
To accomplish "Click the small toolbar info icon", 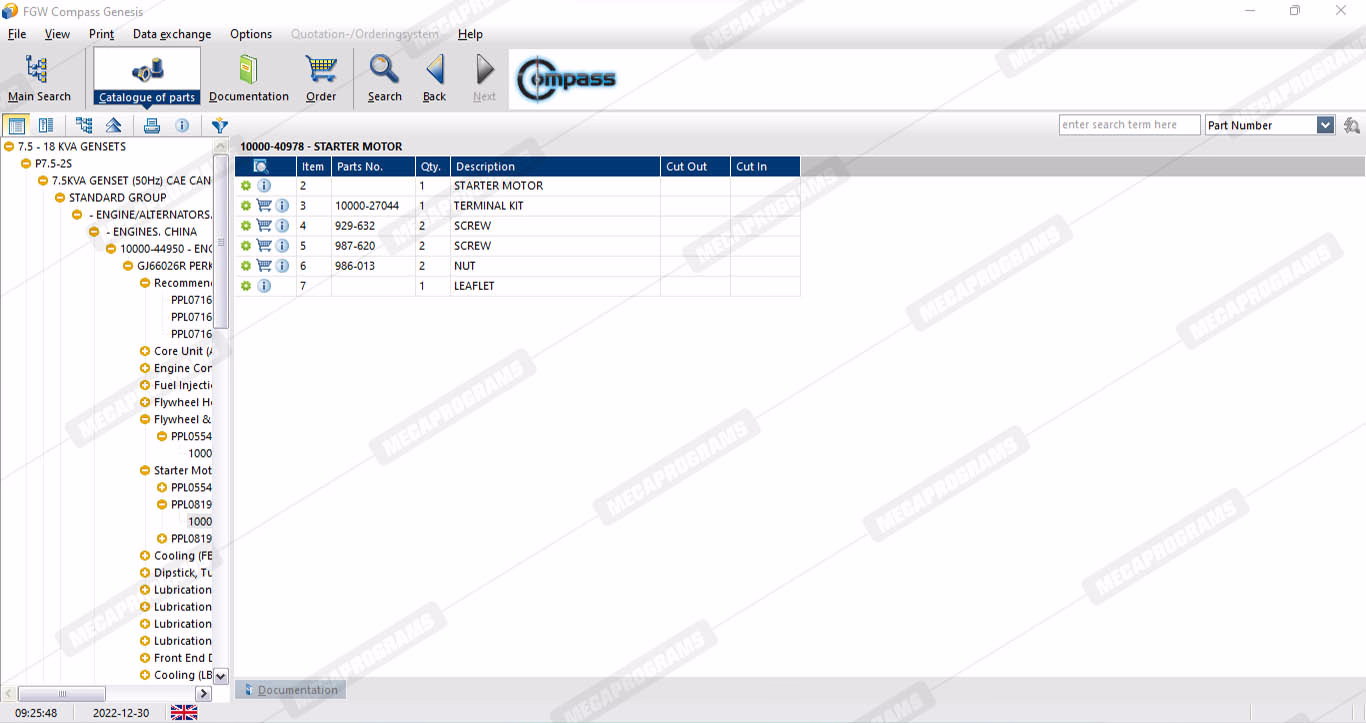I will coord(182,125).
